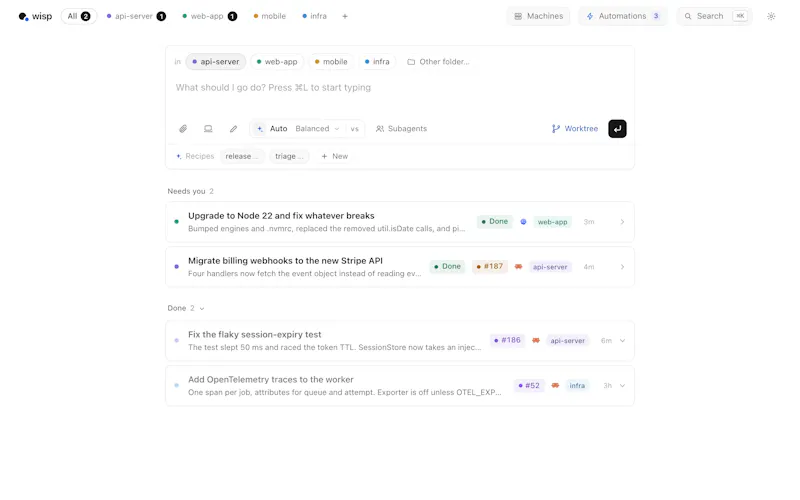The image size is (800, 500).
Task: Select infra folder chip in composer
Action: click(x=377, y=62)
